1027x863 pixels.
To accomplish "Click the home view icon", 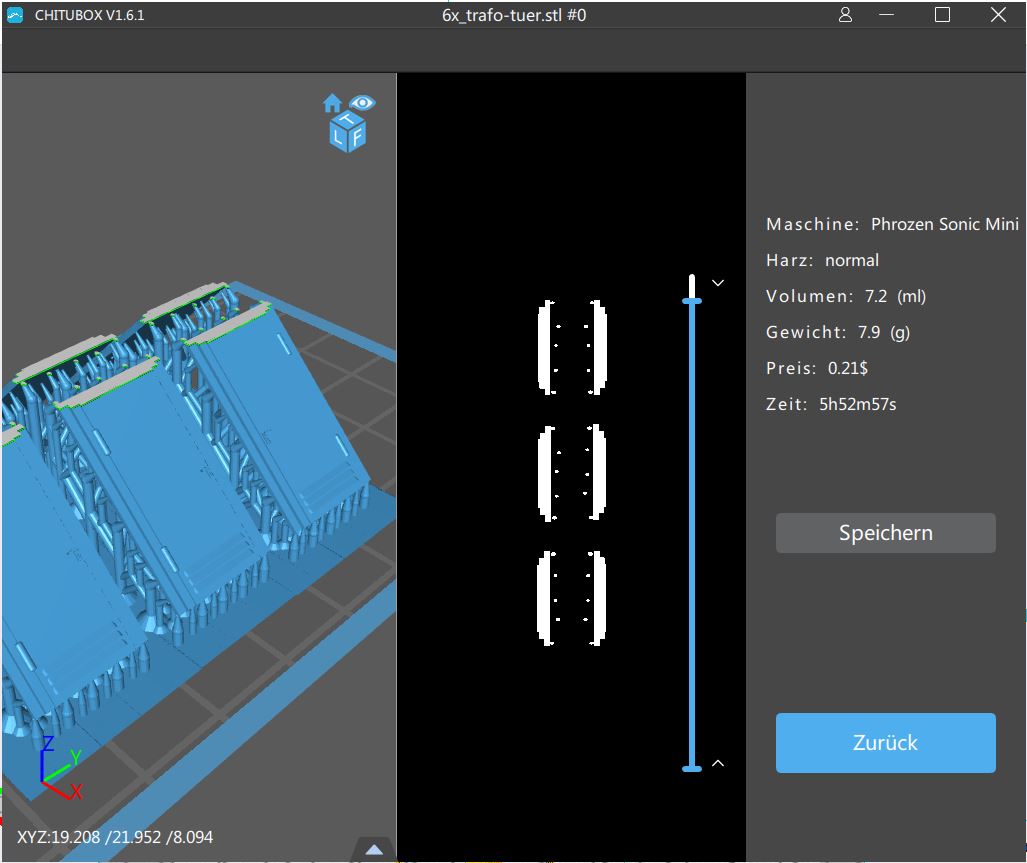I will pos(332,103).
